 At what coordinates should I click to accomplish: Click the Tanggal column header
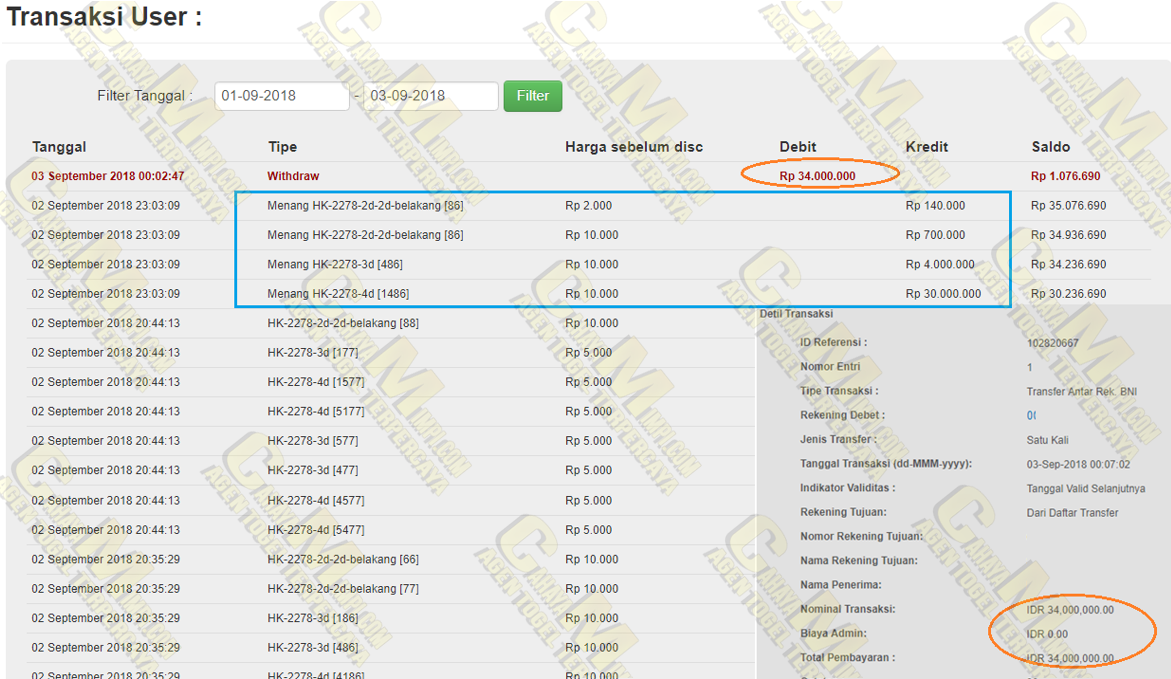(x=59, y=147)
